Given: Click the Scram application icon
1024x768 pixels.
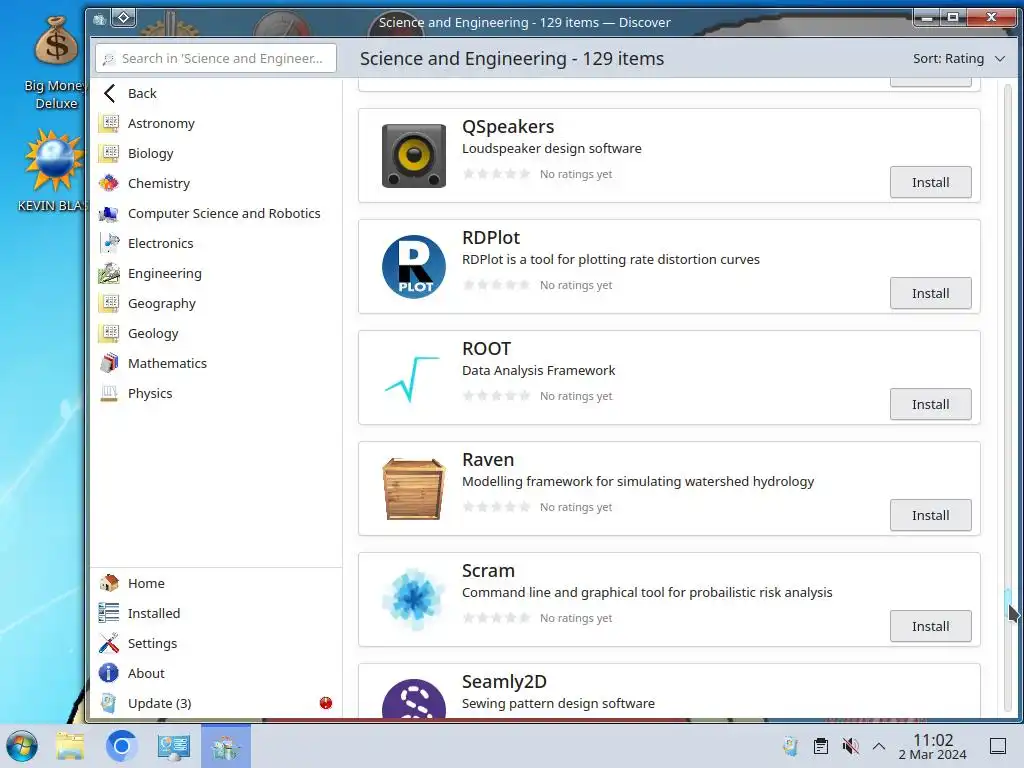Looking at the screenshot, I should (x=413, y=600).
